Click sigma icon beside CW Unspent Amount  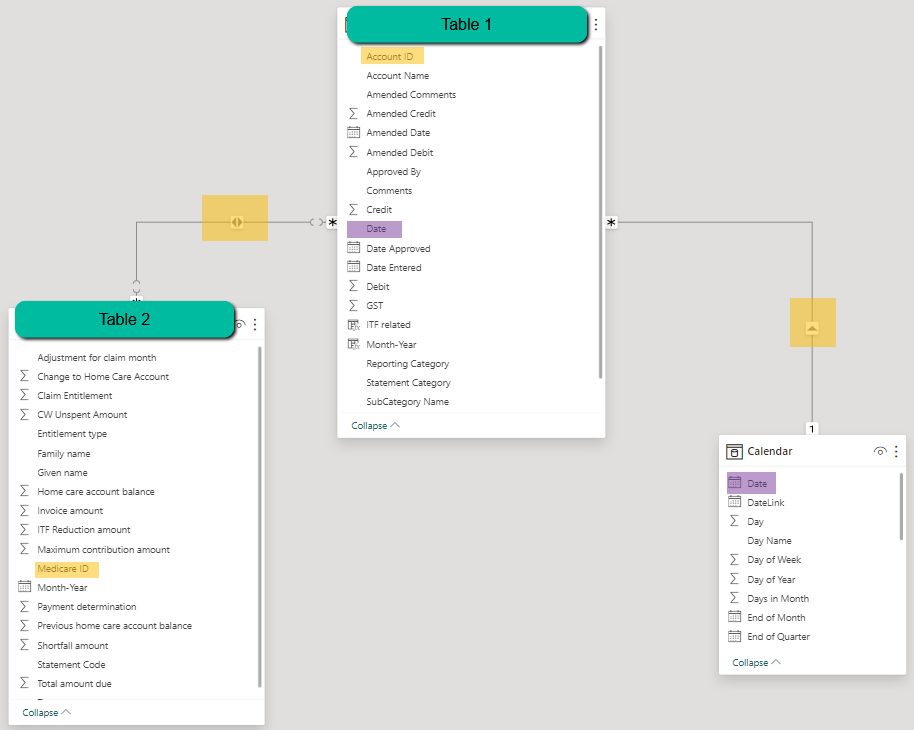pos(24,415)
